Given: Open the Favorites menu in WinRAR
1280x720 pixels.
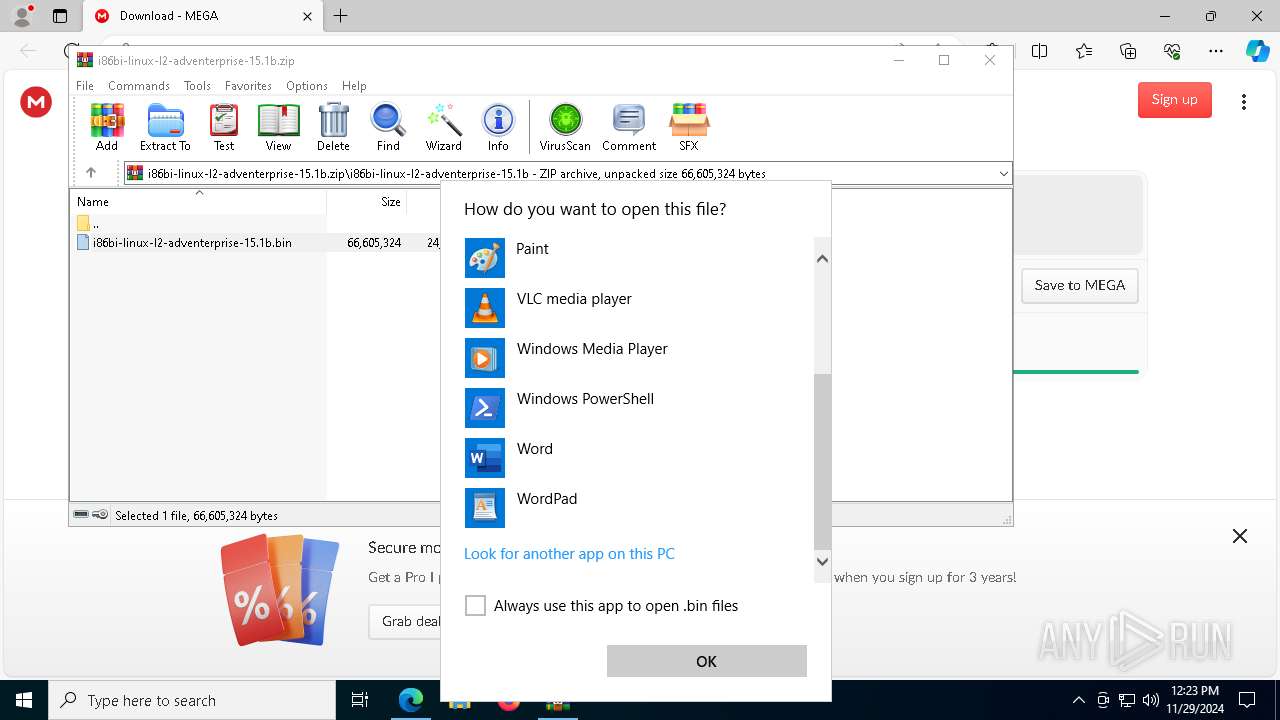Looking at the screenshot, I should pos(248,86).
